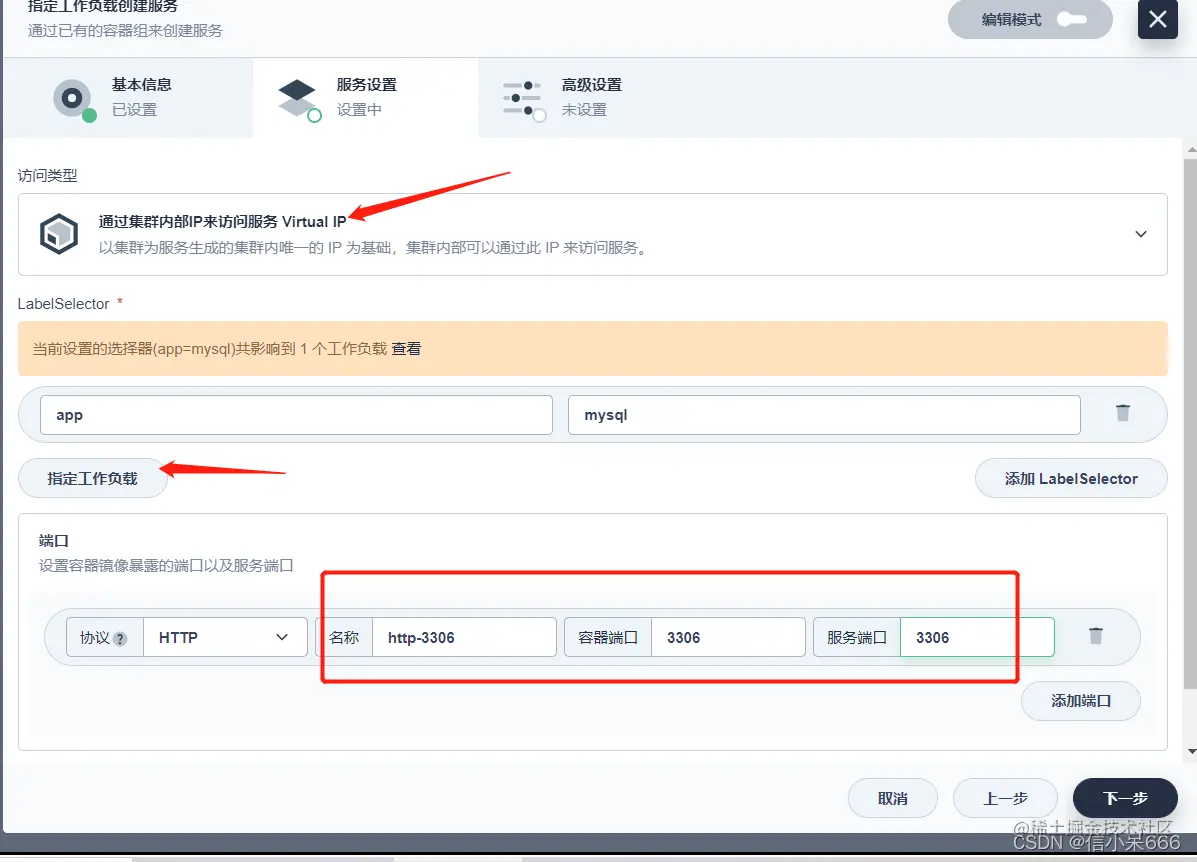Click the 协议 help question icon
This screenshot has height=862, width=1197.
[120, 639]
